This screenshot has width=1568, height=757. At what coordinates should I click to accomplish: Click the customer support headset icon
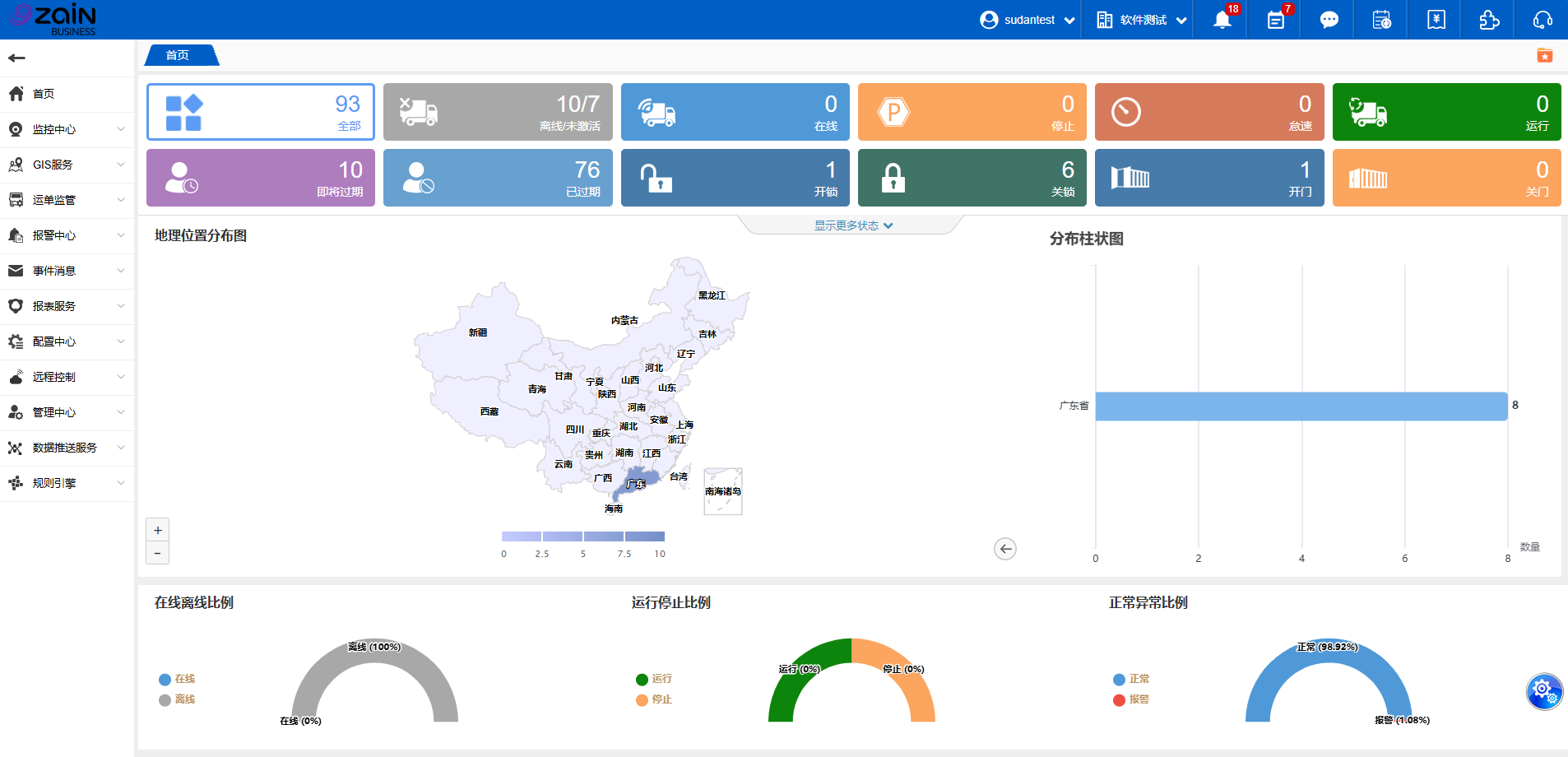1542,20
